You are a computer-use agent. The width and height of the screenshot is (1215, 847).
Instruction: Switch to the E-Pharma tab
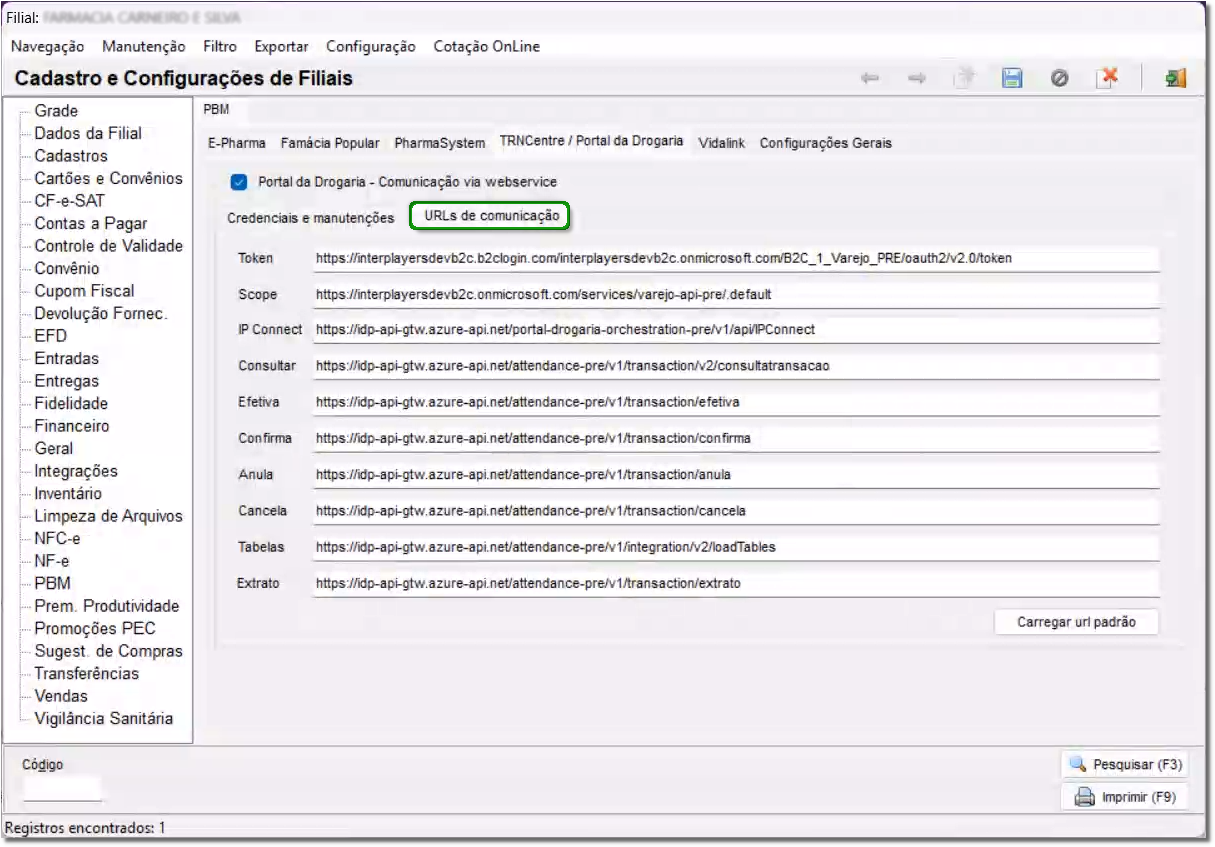237,143
